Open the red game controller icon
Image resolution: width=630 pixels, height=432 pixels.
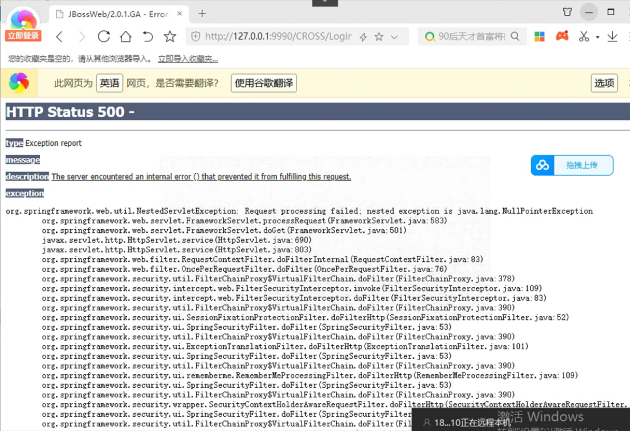coord(562,36)
